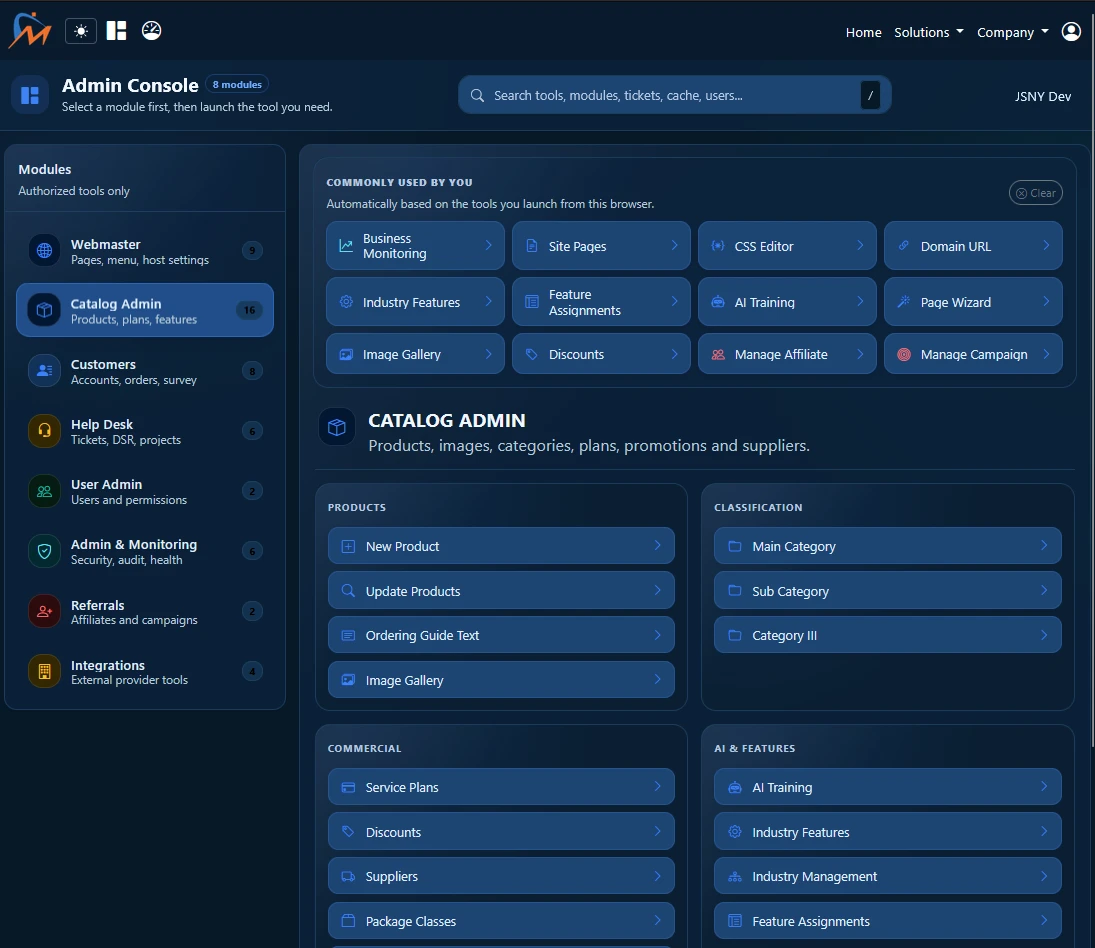
Task: Click the slash shortcut key badge
Action: [870, 95]
